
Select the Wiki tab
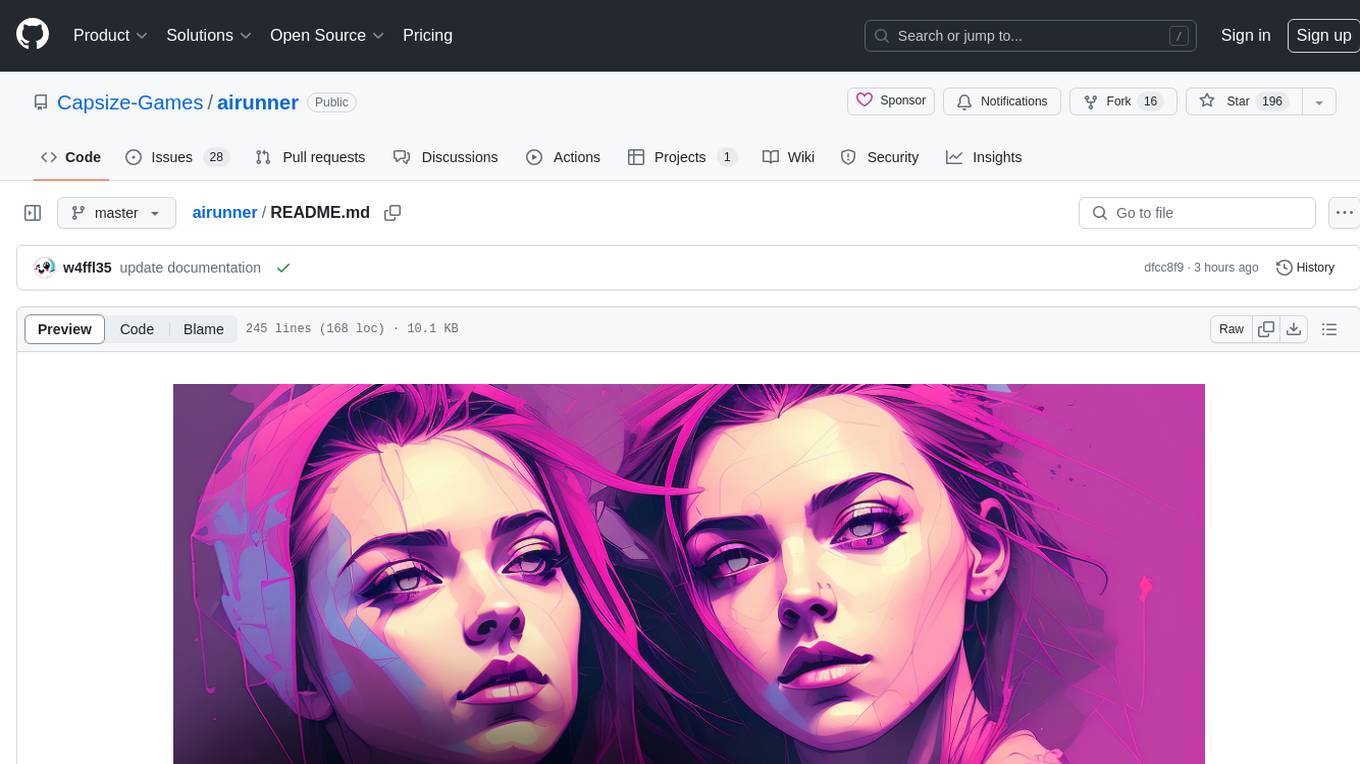tap(788, 157)
